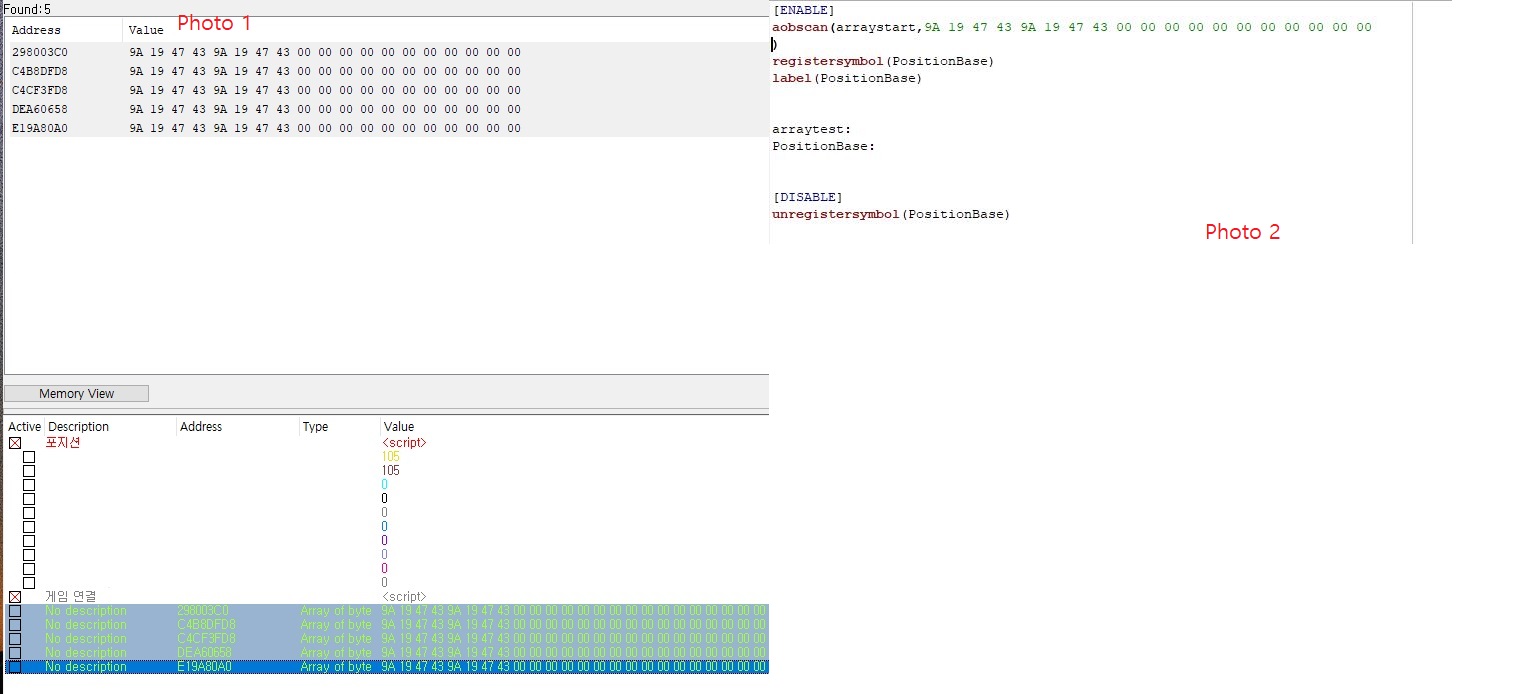
Task: Click Value header in the found results list
Action: pos(146,30)
